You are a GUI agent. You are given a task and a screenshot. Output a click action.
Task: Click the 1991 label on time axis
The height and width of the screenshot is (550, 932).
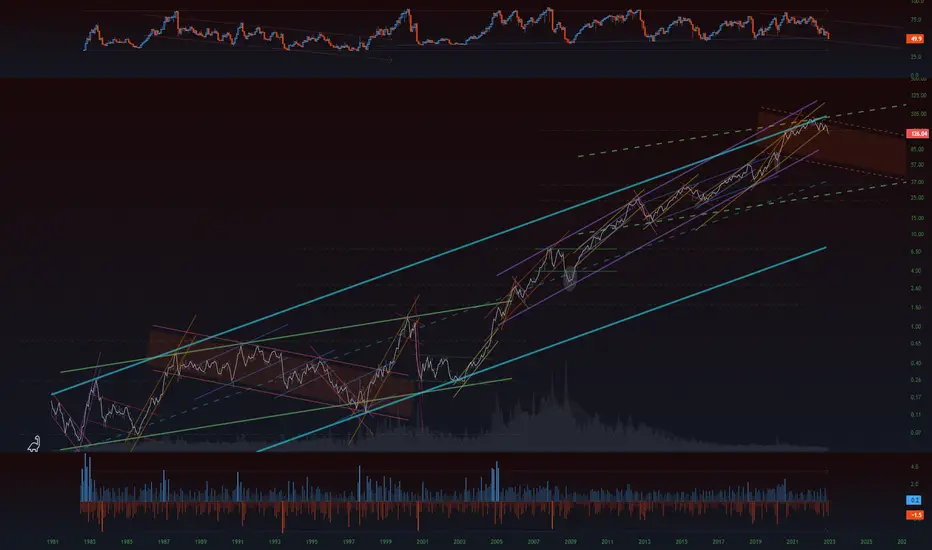click(238, 542)
